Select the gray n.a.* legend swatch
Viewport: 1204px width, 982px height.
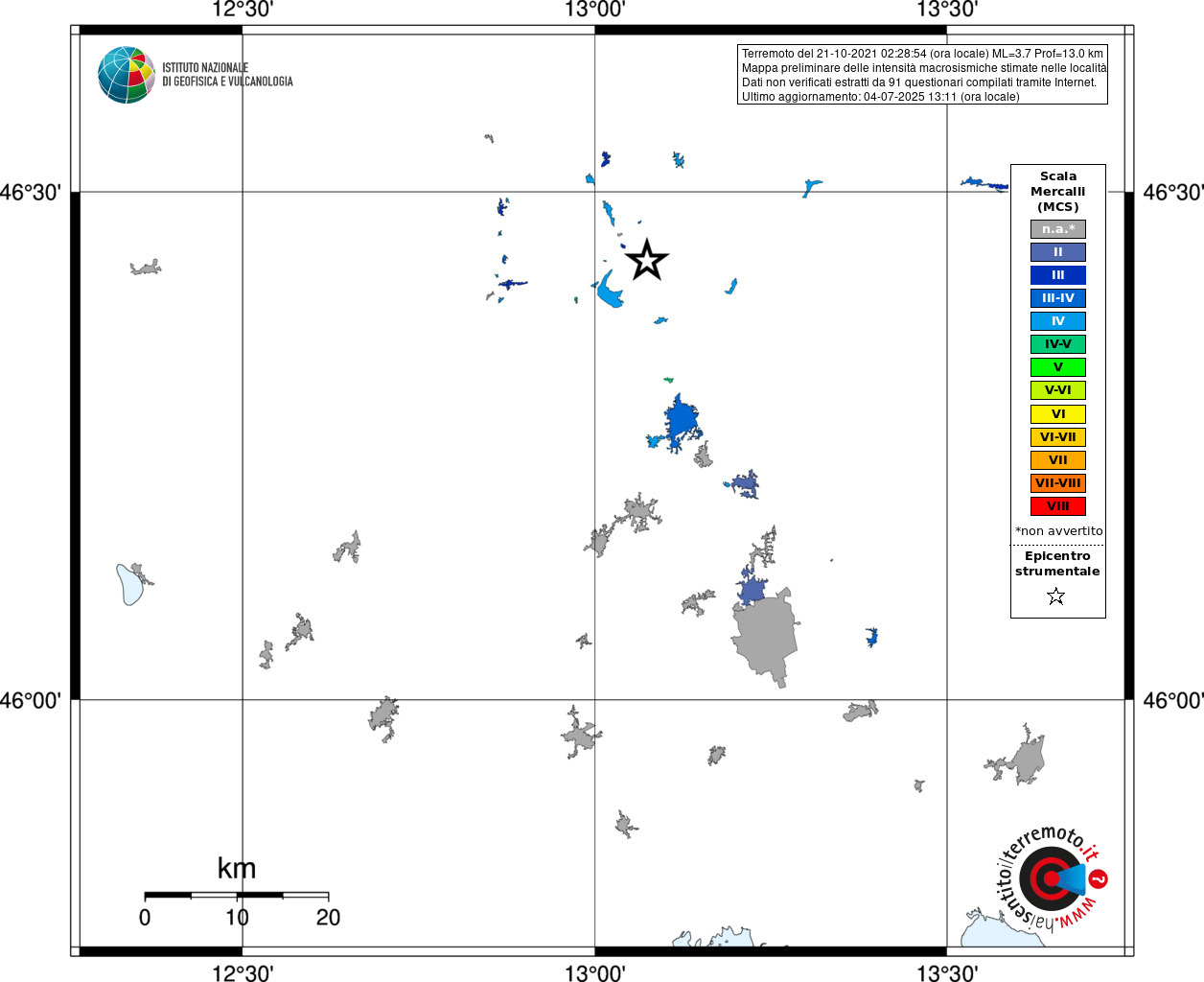1058,229
